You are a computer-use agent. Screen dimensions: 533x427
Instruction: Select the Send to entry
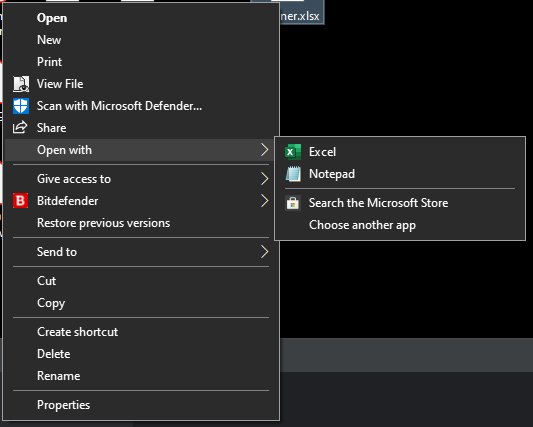[x=141, y=252]
